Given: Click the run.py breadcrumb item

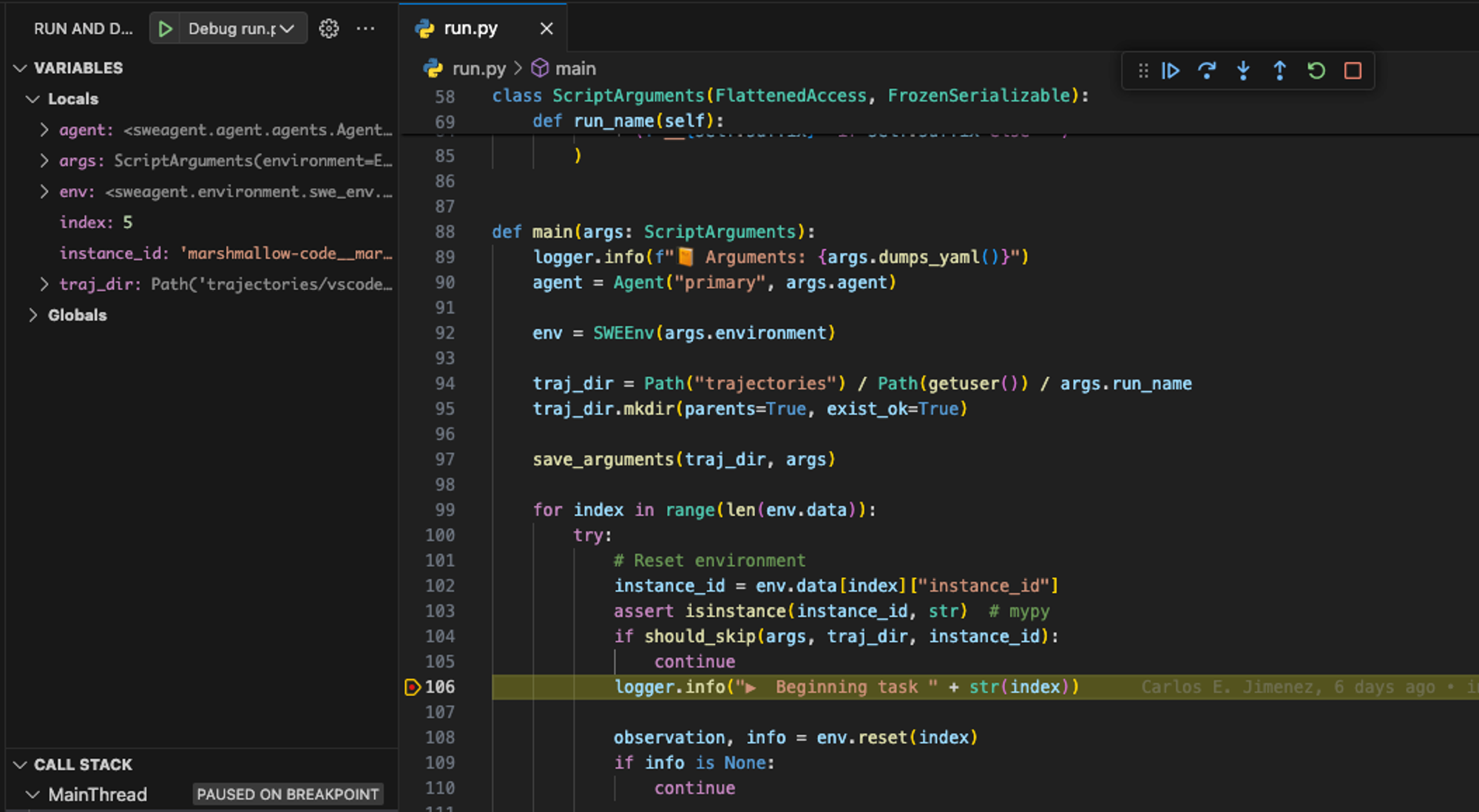Looking at the screenshot, I should click(478, 69).
